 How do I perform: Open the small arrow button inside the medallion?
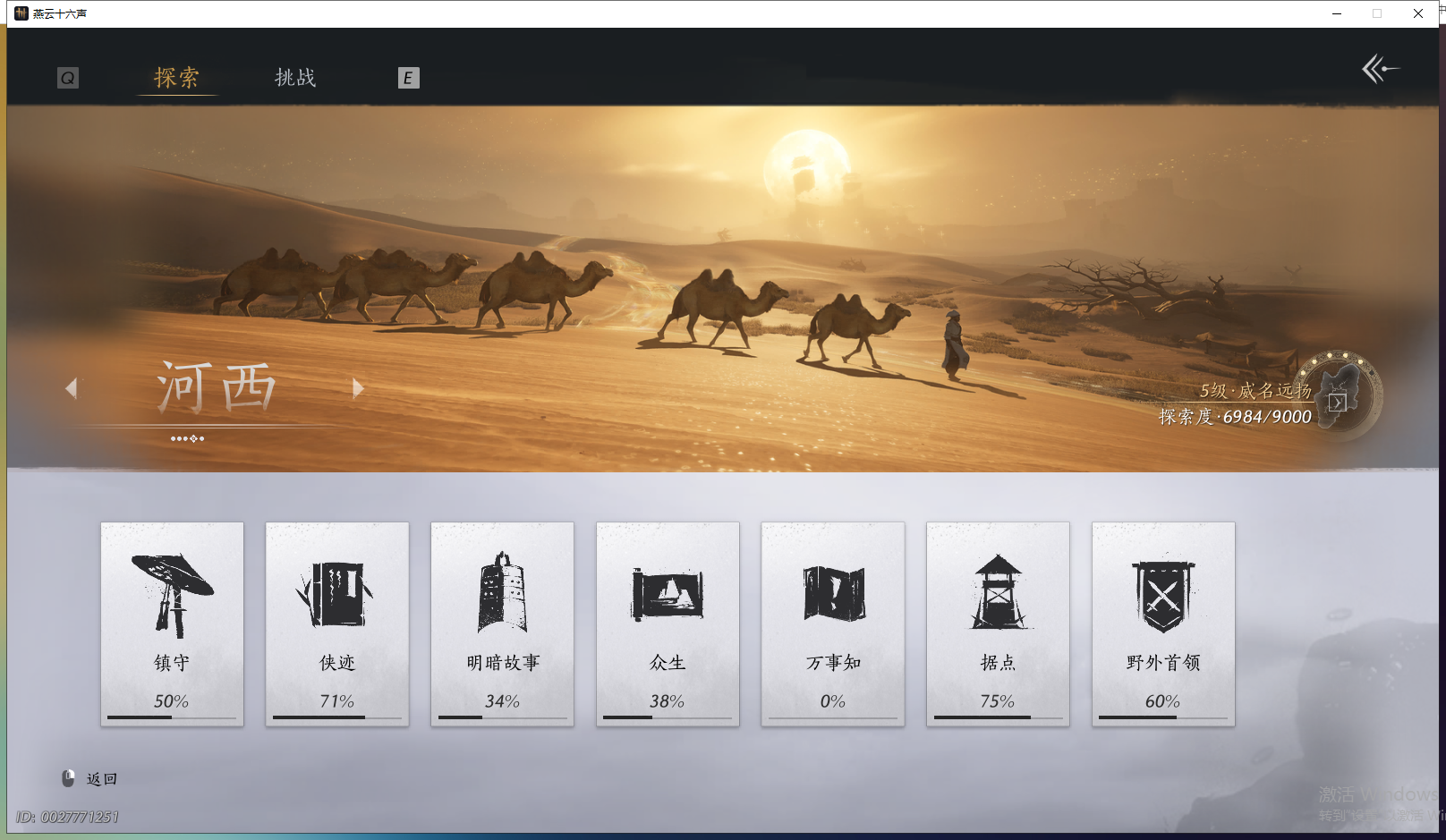1339,403
